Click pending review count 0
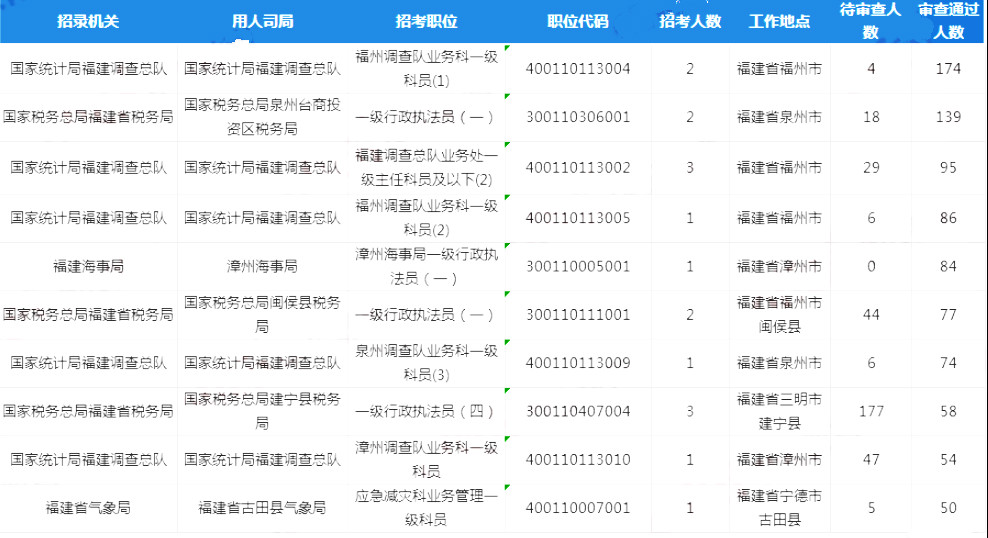Viewport: 988px width, 538px height. pyautogui.click(x=871, y=266)
